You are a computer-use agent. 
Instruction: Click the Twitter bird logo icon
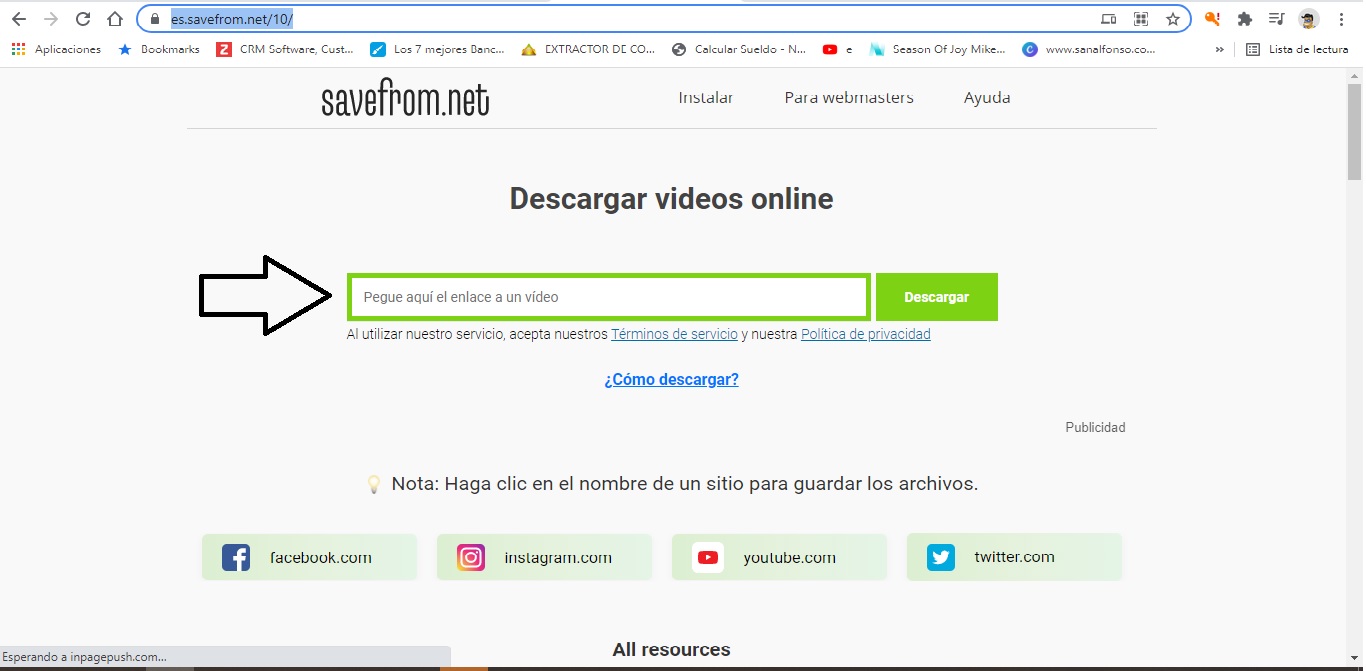tap(941, 557)
